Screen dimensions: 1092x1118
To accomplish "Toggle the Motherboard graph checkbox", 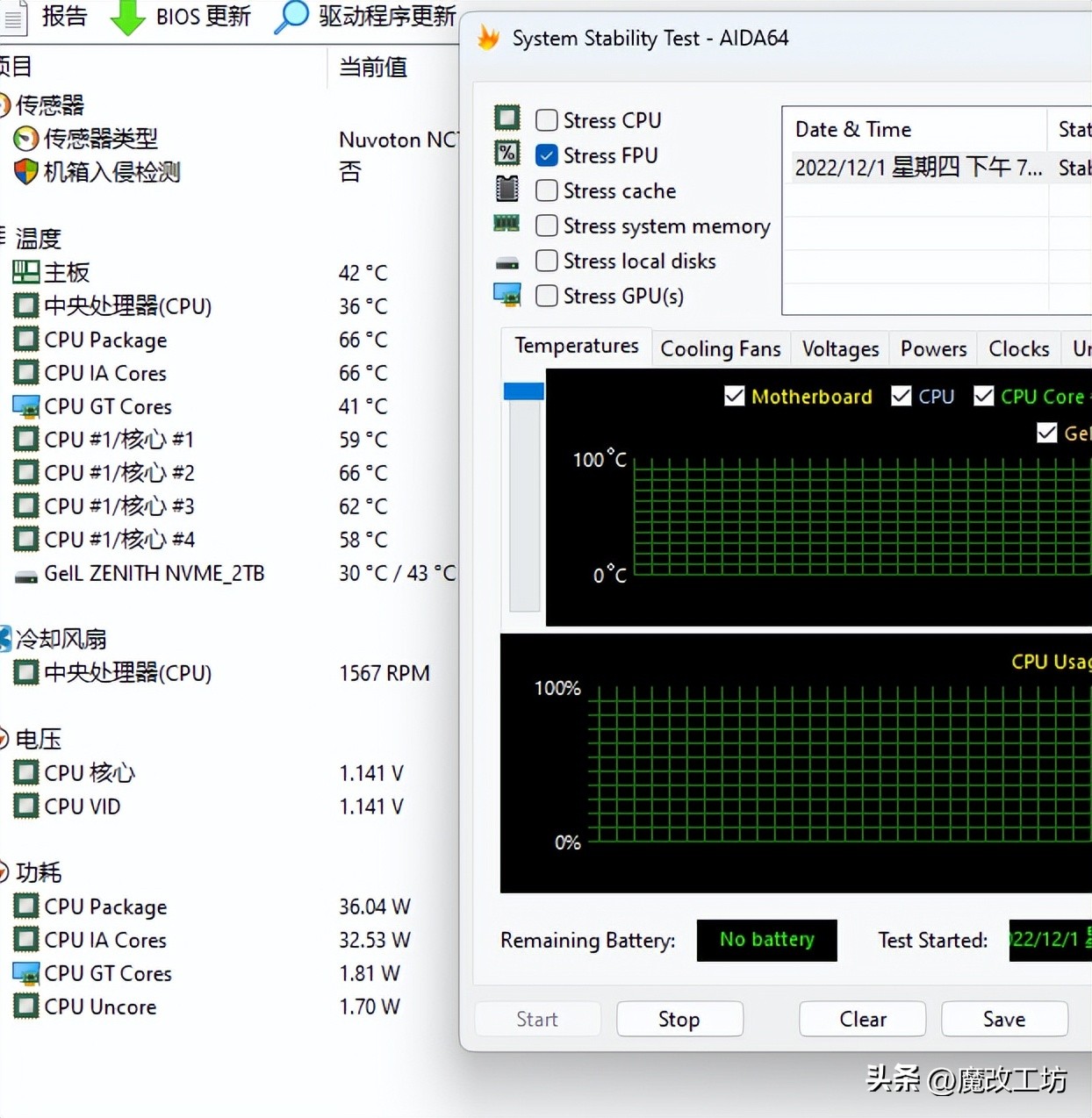I will tap(735, 397).
